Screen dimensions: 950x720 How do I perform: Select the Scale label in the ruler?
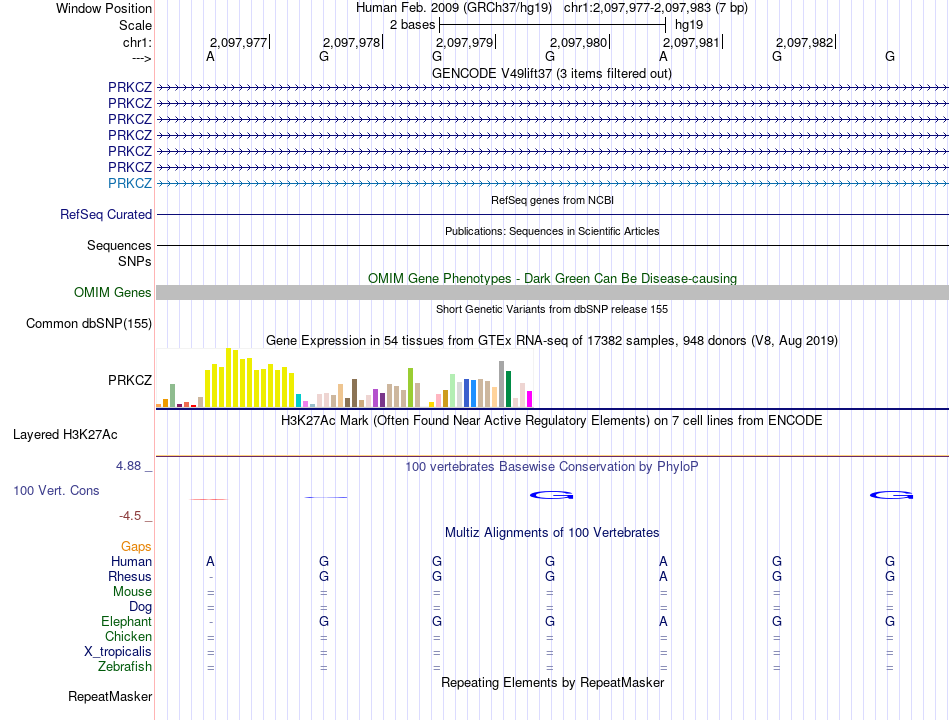(x=135, y=25)
